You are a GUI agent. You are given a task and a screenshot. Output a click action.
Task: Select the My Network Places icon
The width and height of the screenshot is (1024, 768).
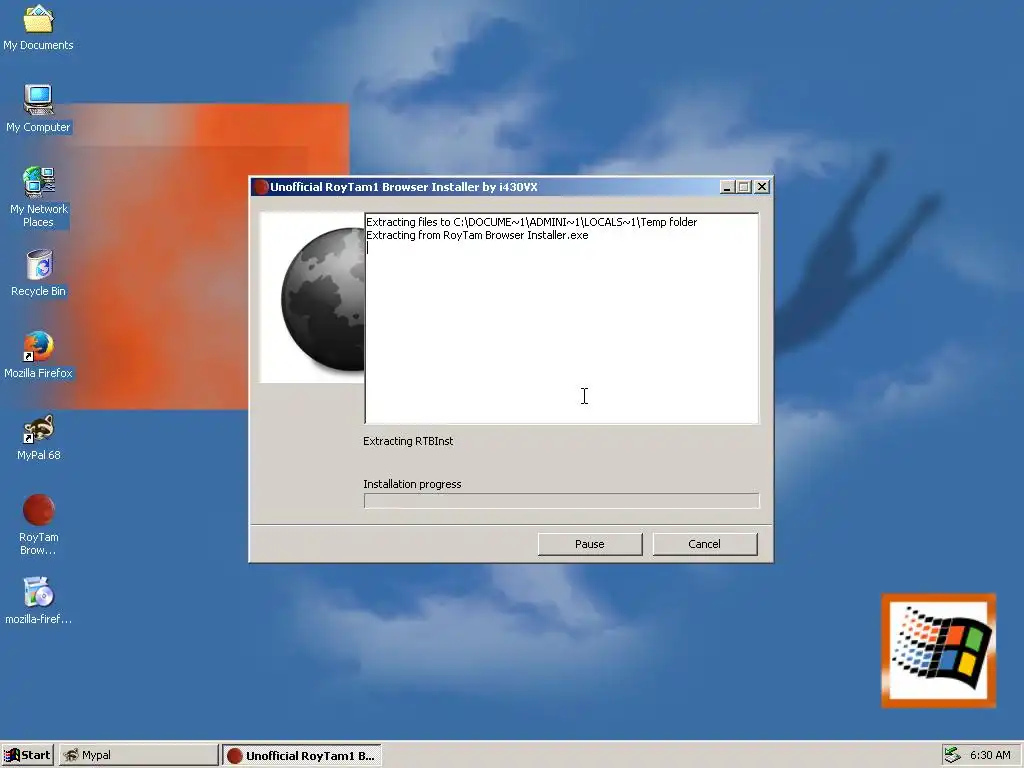(38, 196)
